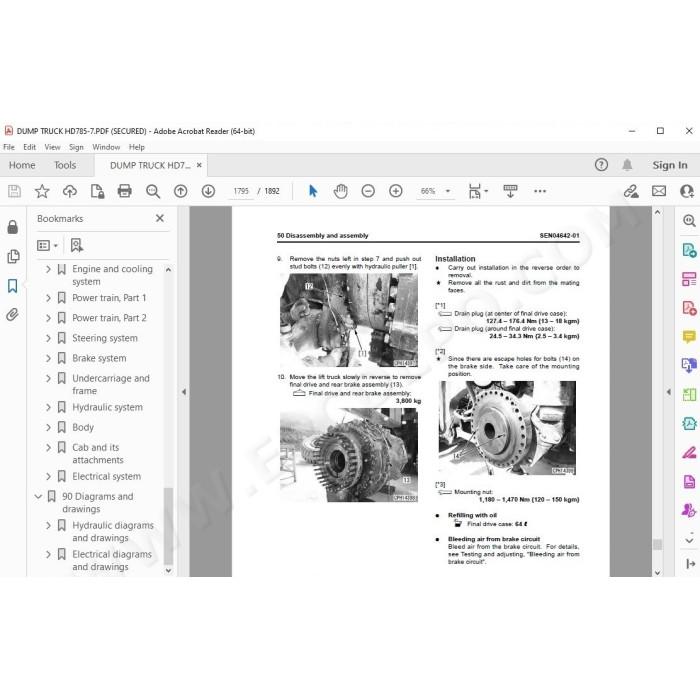
Task: Activate the selection arrow tool
Action: tap(313, 192)
